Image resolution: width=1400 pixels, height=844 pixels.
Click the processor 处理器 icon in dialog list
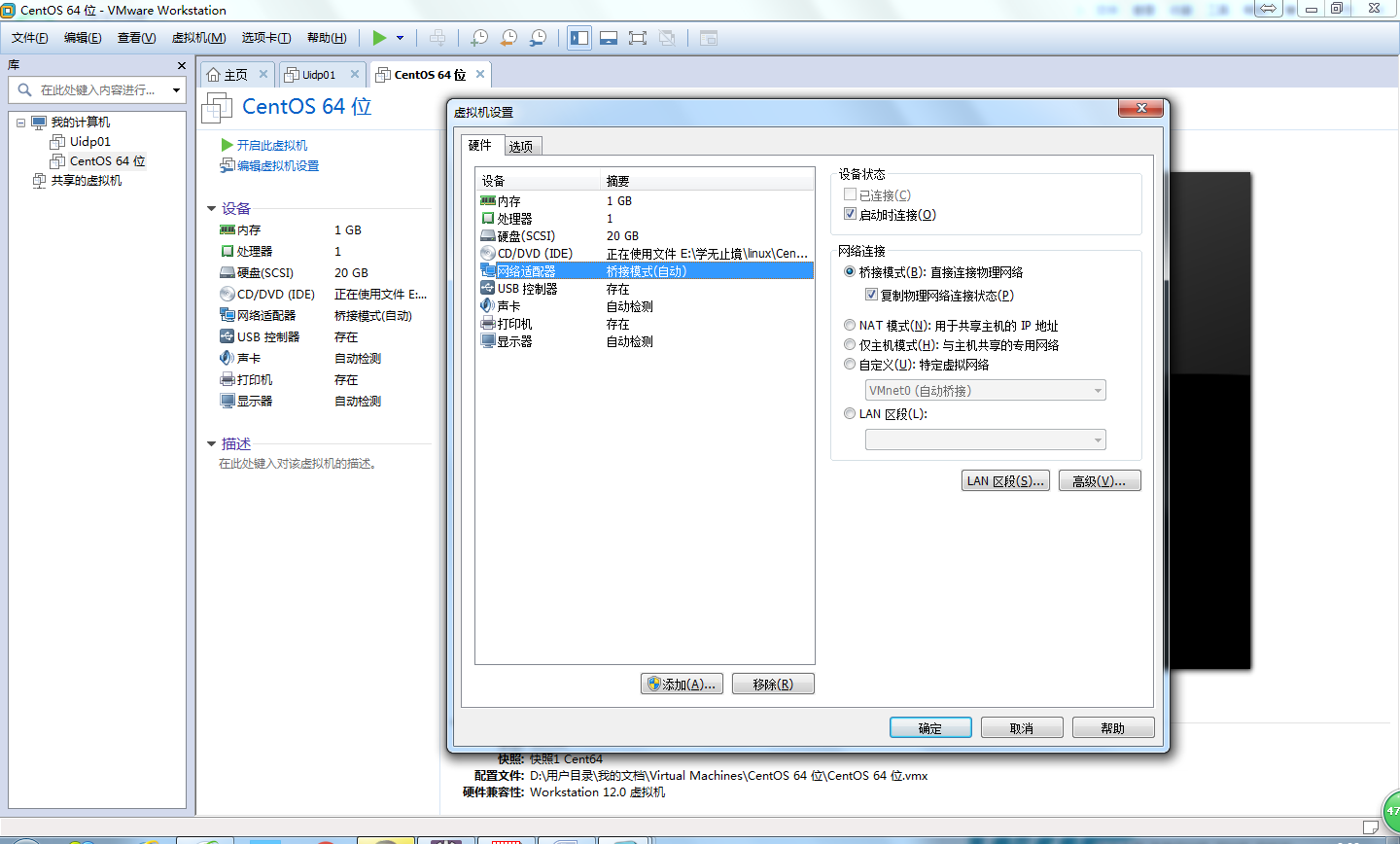tap(488, 218)
